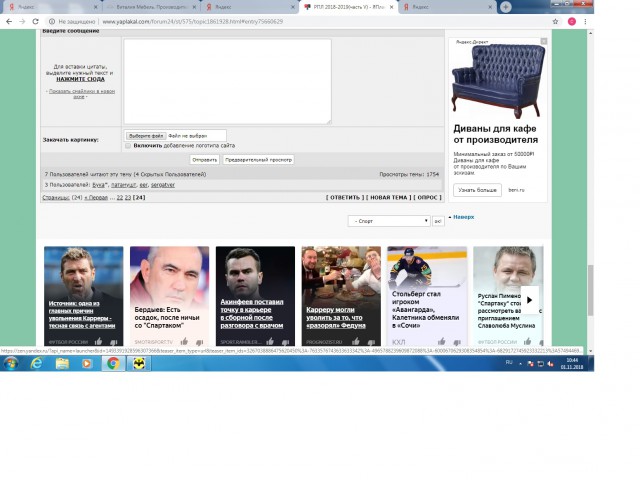Like the Бердыев news card
Screen dimensions: 640x480
click(x=184, y=341)
